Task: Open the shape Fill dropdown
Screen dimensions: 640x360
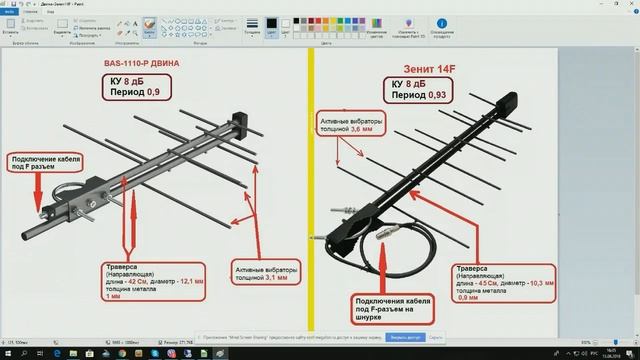Action: point(226,29)
